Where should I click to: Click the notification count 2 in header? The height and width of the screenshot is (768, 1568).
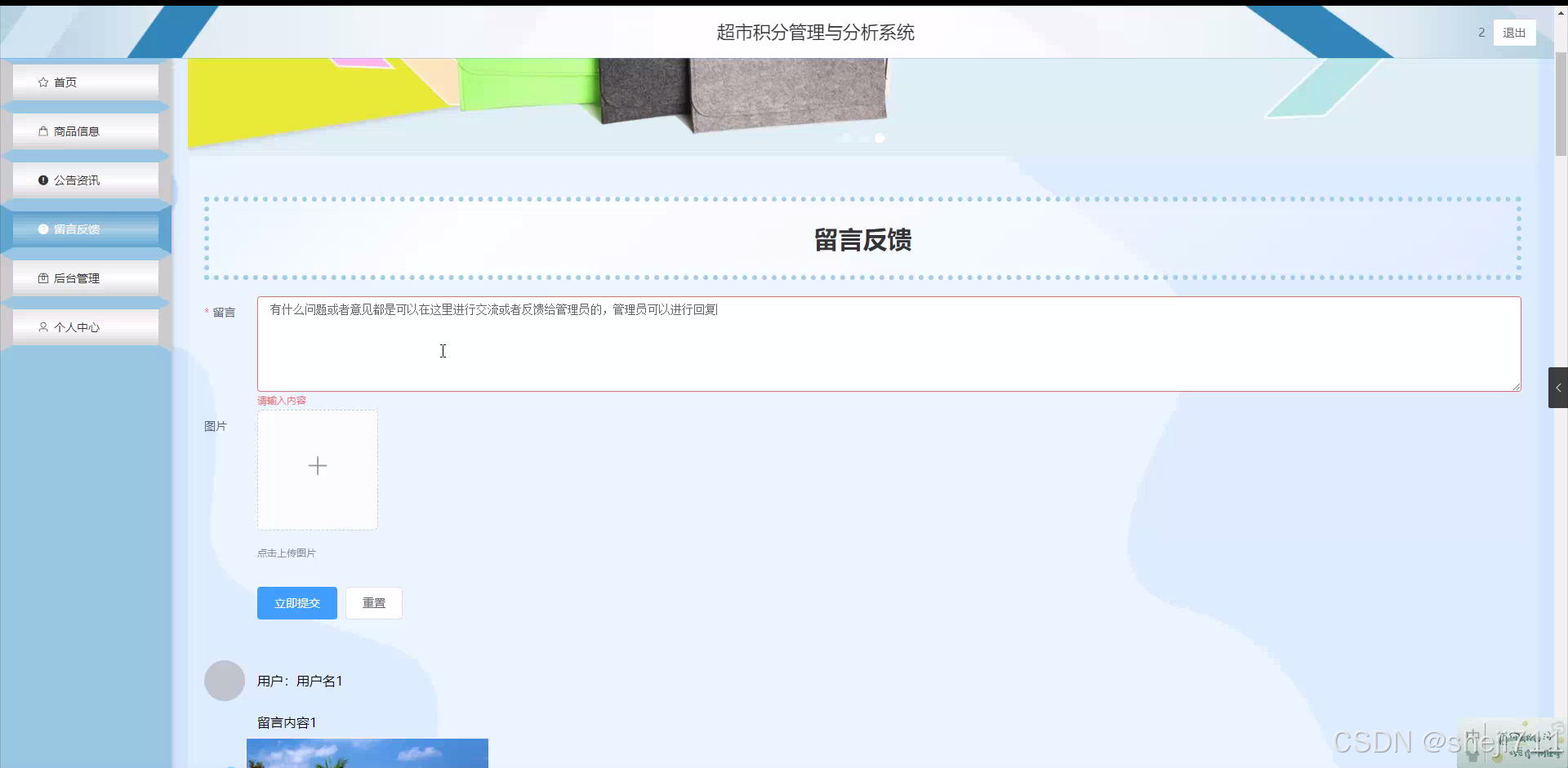[1481, 33]
